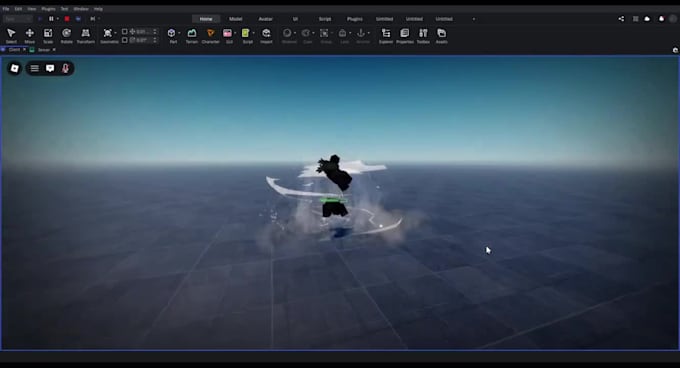The width and height of the screenshot is (680, 368).
Task: Open the test mode combo box
Action: click(x=17, y=19)
